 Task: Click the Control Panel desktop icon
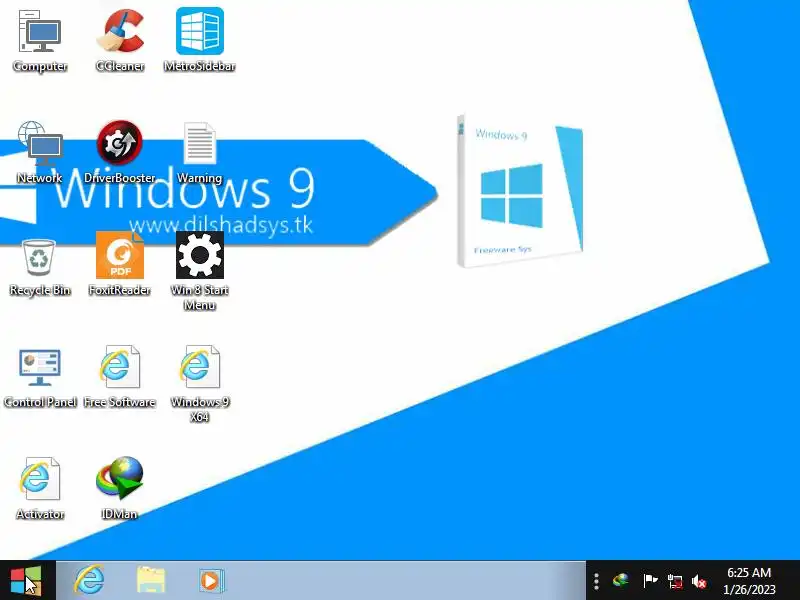click(40, 379)
